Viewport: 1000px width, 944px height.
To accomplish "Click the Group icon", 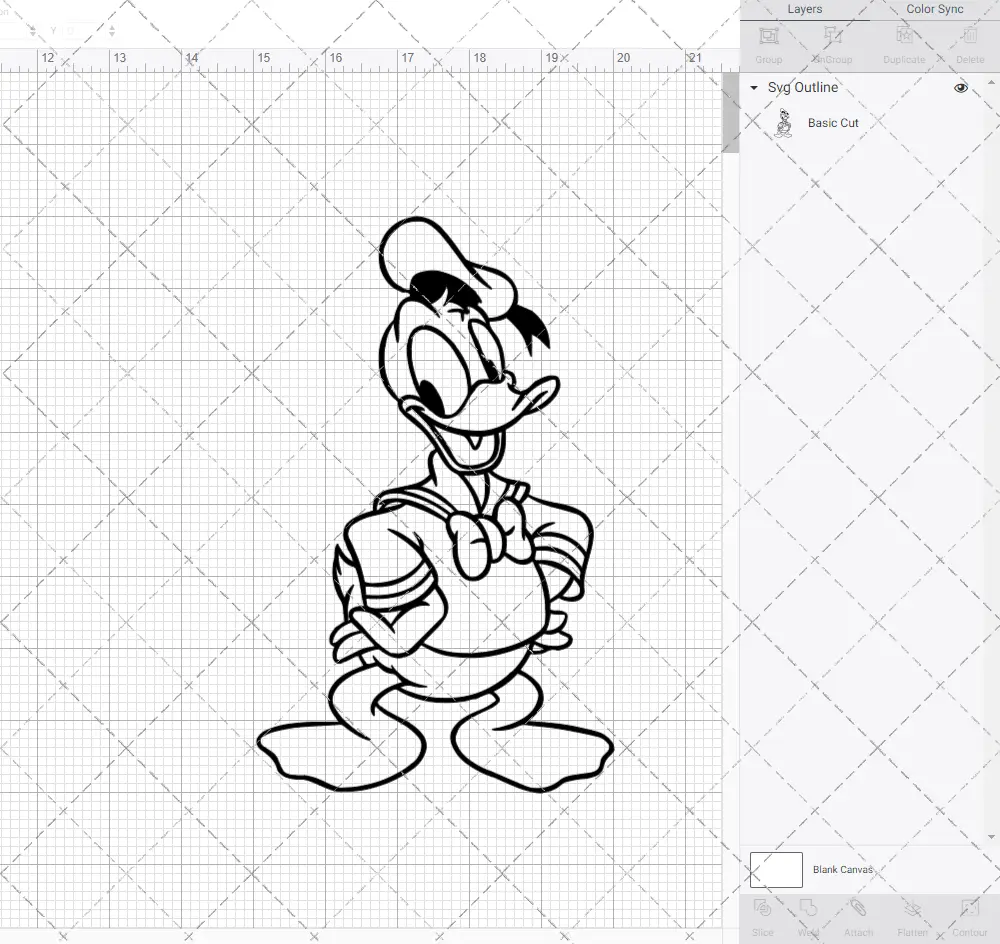I will tap(768, 45).
